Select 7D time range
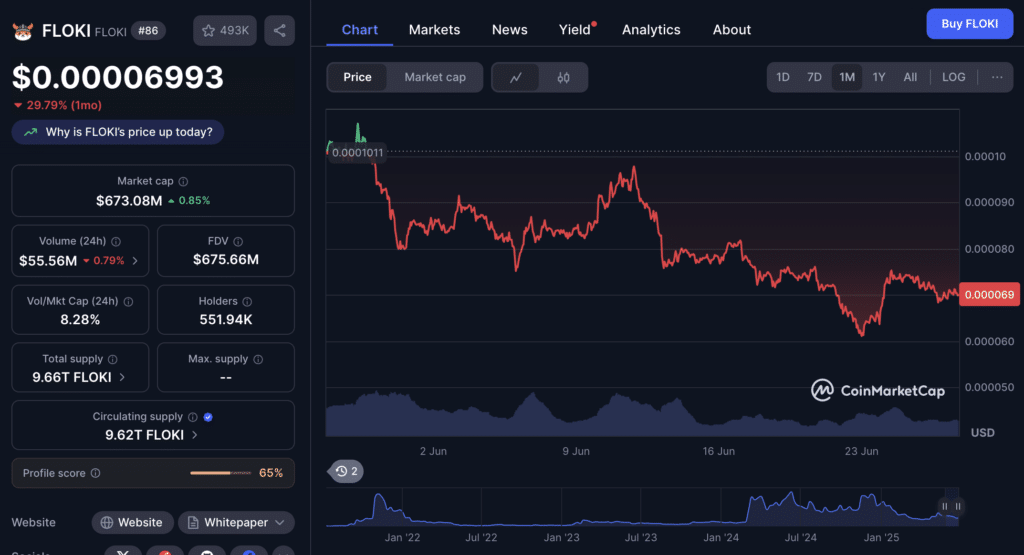 (814, 77)
